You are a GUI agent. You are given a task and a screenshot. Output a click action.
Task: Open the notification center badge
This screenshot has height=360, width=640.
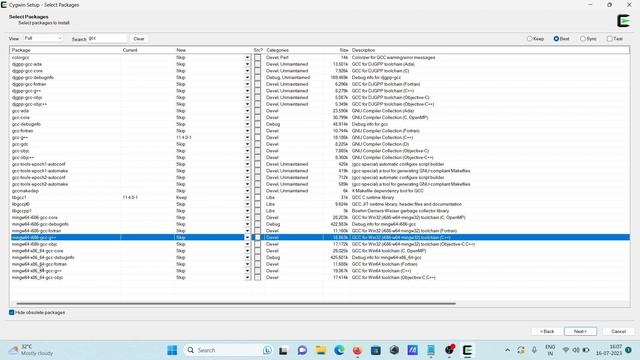pyautogui.click(x=629, y=350)
